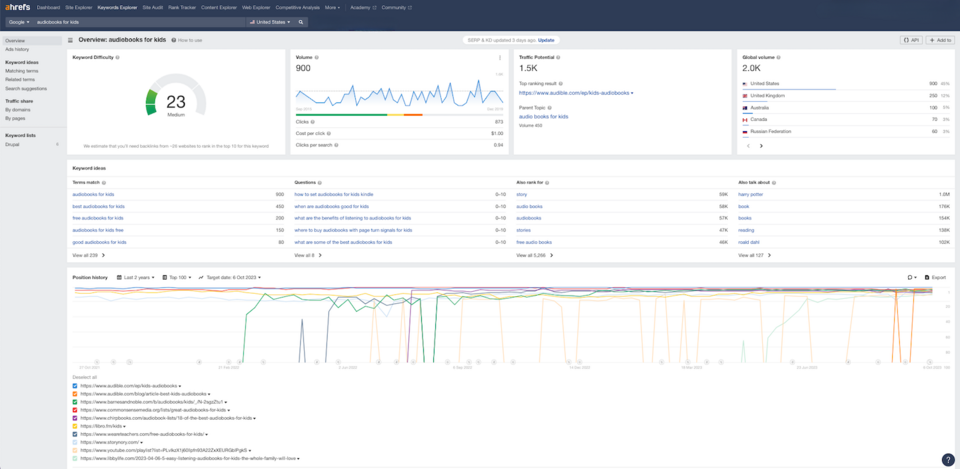Click the keyword search input field
This screenshot has height=469, width=960.
[x=140, y=21]
